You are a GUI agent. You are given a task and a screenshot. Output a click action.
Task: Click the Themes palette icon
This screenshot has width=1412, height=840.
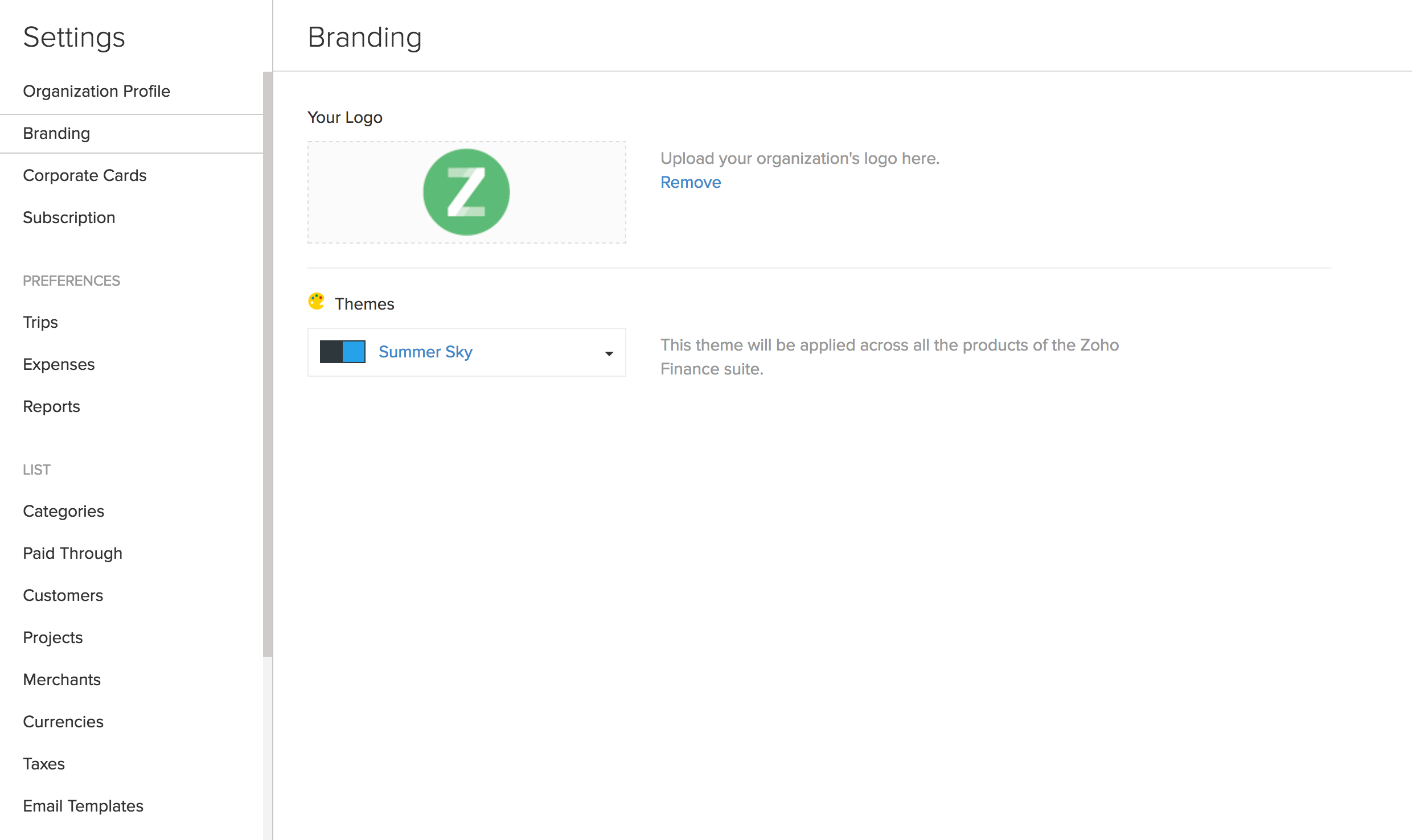pos(317,302)
